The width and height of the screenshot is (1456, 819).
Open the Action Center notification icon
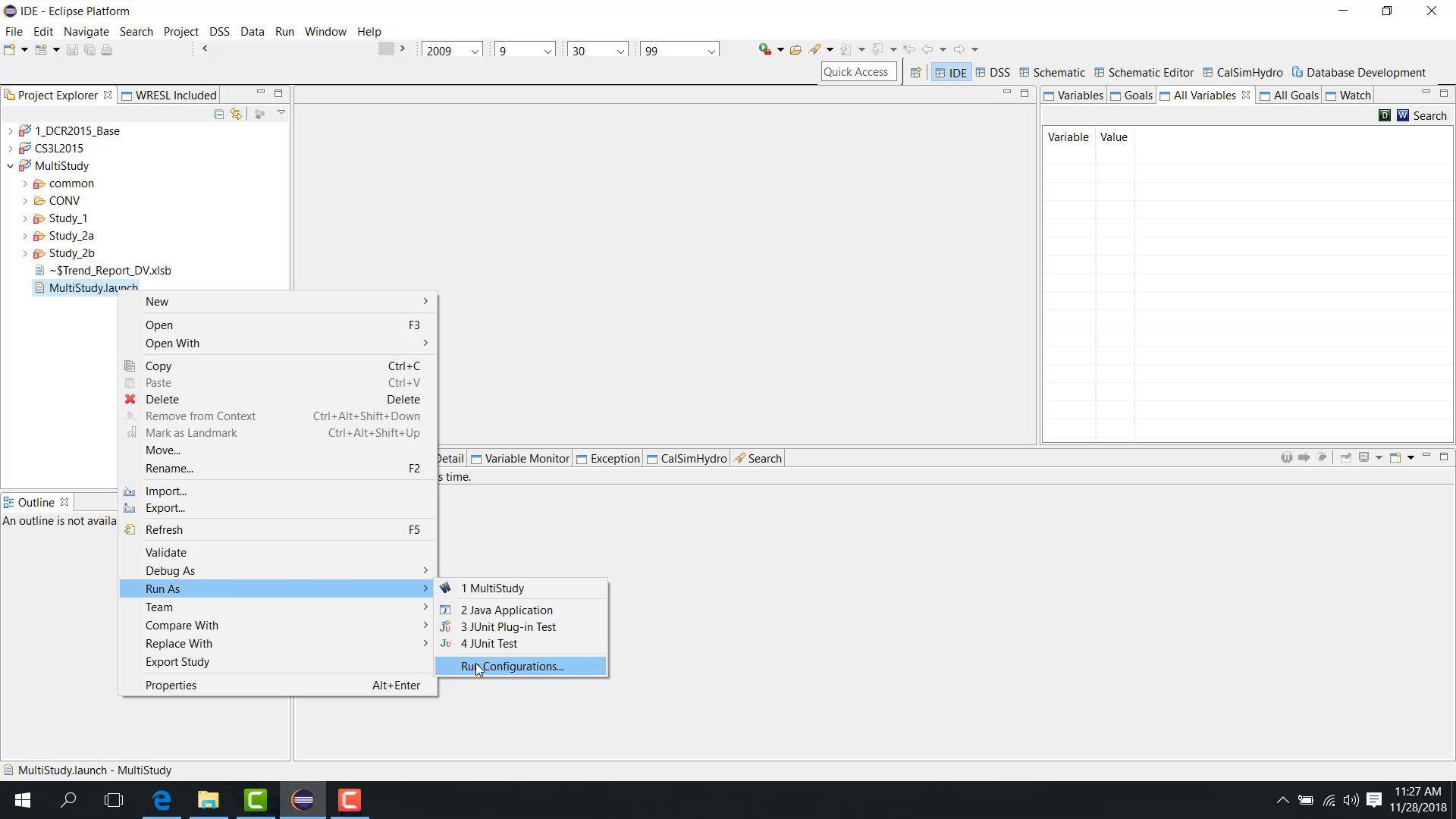1374,800
